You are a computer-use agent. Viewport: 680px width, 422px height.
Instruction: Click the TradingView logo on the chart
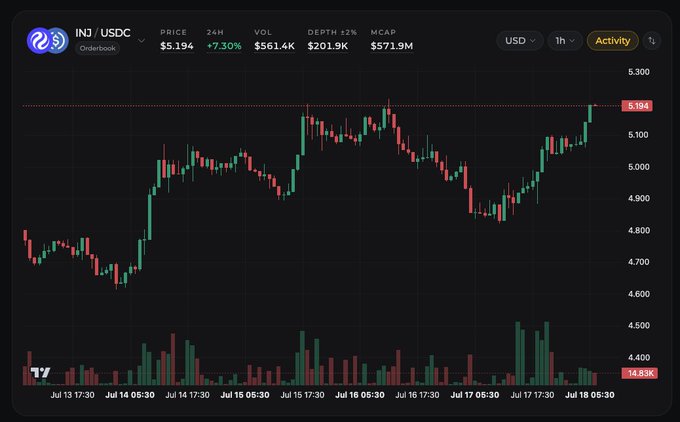[40, 373]
